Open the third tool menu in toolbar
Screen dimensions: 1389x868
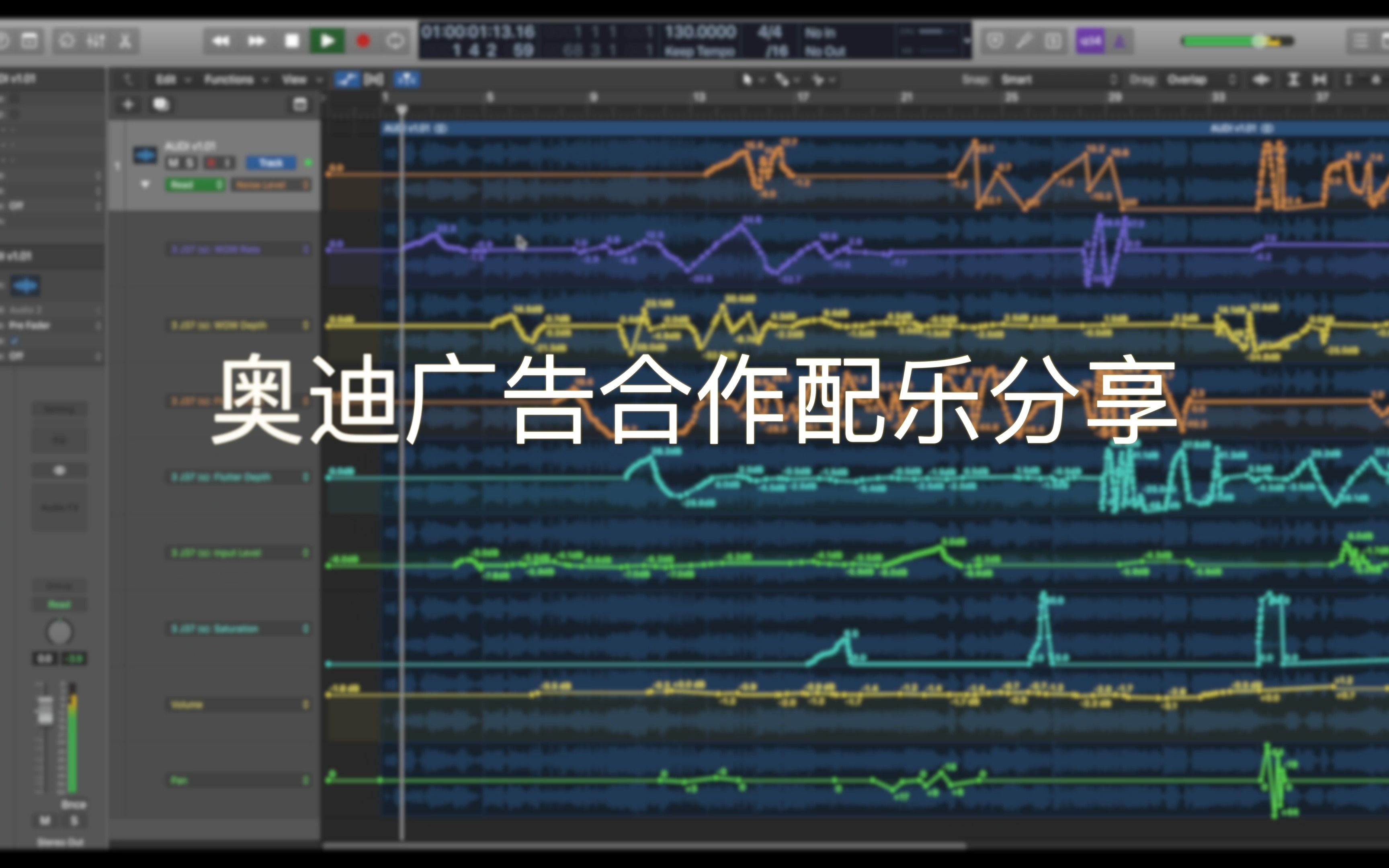tap(823, 80)
